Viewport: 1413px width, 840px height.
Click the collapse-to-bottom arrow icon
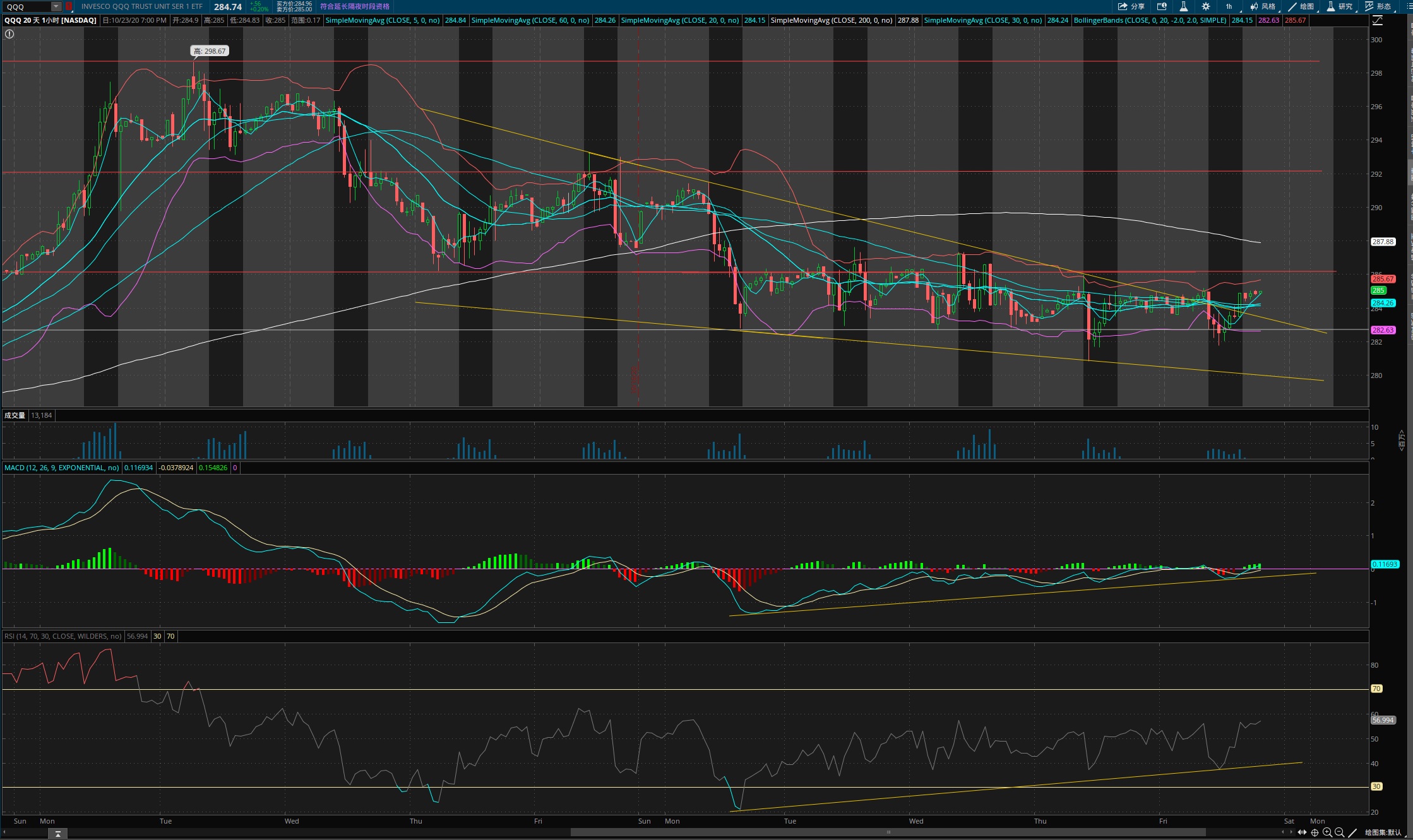point(57,834)
